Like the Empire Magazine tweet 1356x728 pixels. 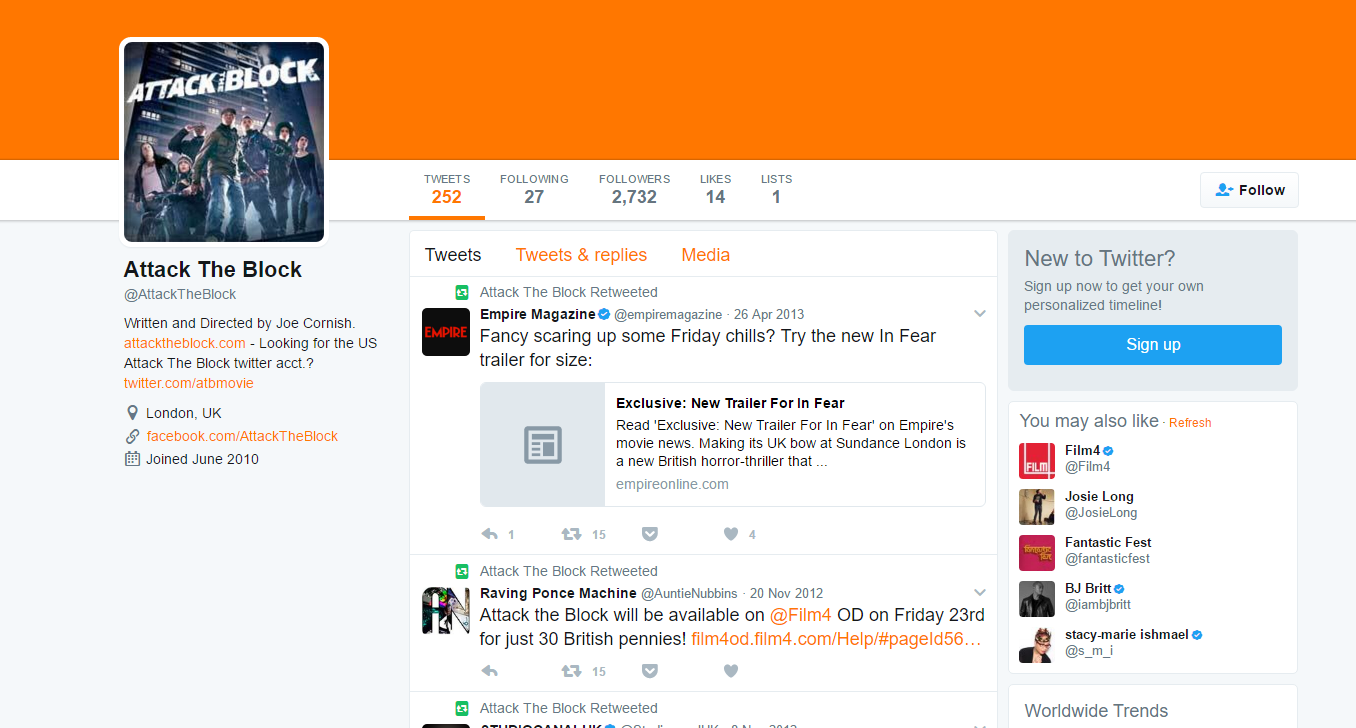(731, 534)
